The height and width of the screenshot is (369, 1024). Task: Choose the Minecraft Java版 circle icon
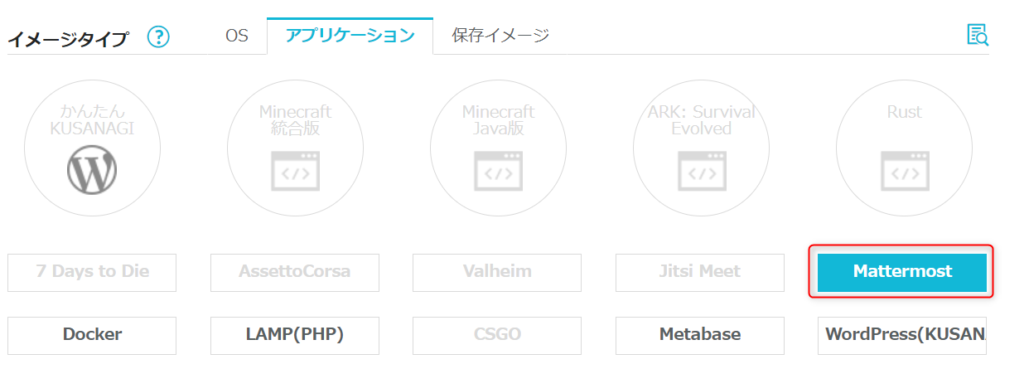(498, 148)
